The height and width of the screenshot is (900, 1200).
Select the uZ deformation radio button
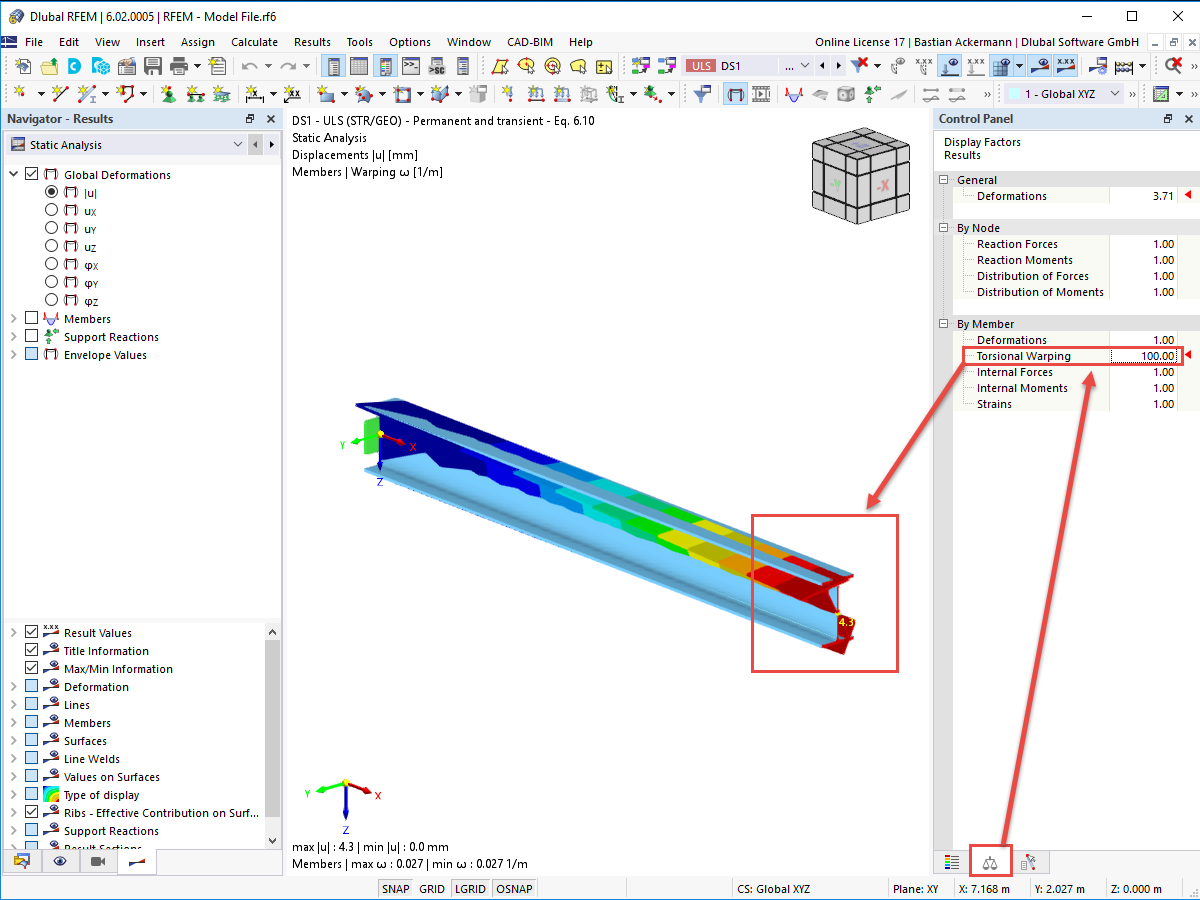click(x=52, y=246)
